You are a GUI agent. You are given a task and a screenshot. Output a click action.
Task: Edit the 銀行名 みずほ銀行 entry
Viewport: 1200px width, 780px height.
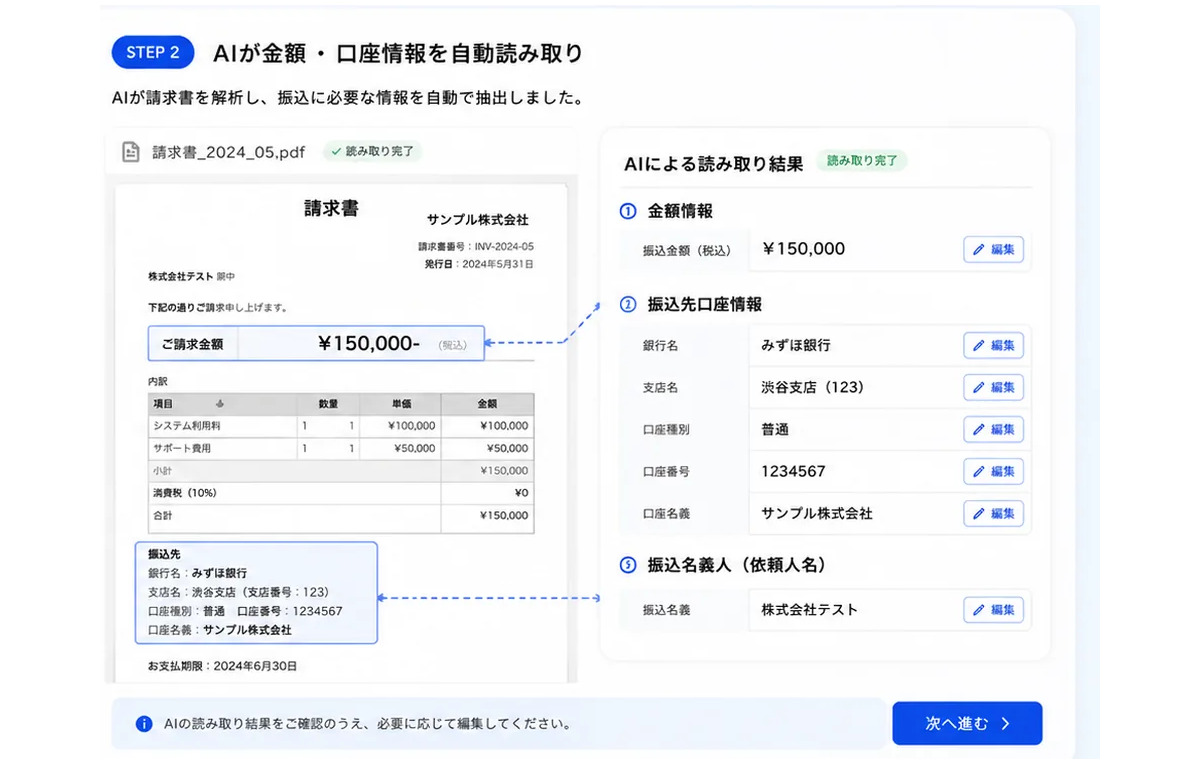[993, 346]
